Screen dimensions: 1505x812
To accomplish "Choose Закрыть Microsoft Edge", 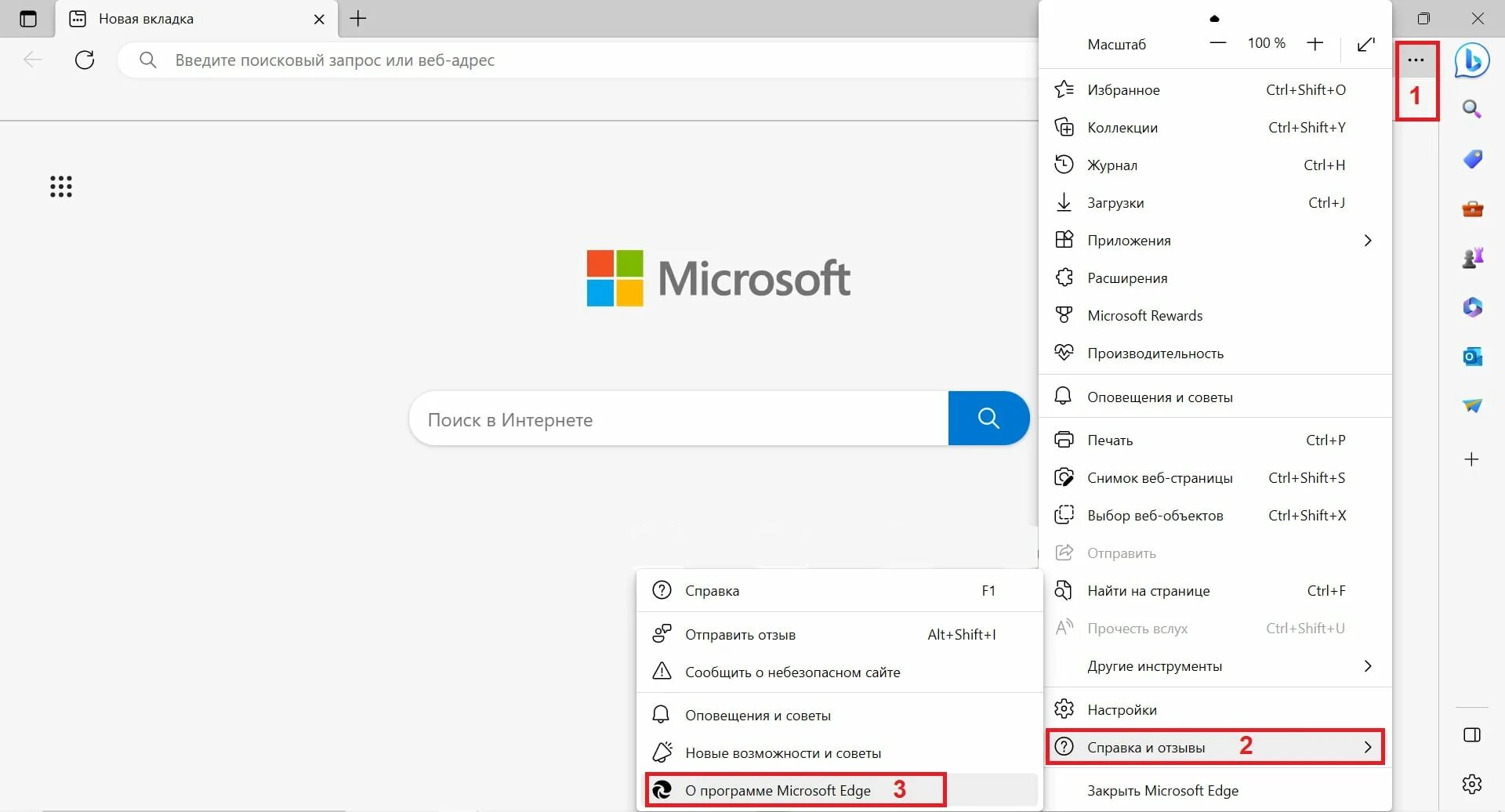I will click(1215, 790).
